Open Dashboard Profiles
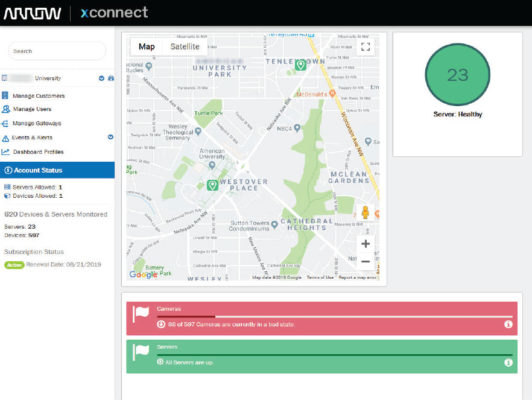The image size is (532, 400). click(x=38, y=152)
